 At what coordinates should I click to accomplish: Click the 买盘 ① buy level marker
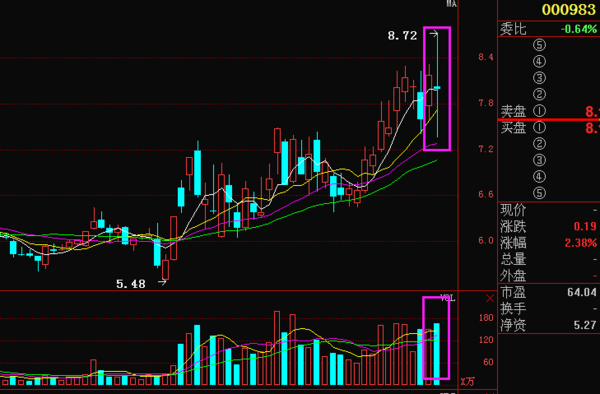pos(539,127)
